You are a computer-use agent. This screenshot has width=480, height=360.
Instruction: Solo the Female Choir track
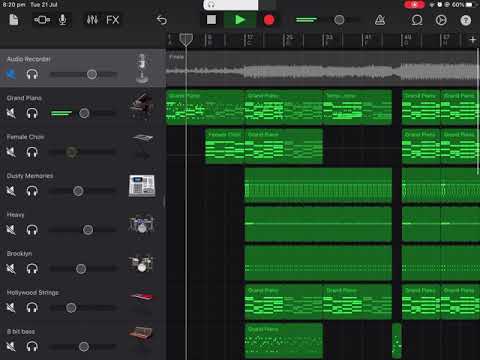[x=32, y=152]
